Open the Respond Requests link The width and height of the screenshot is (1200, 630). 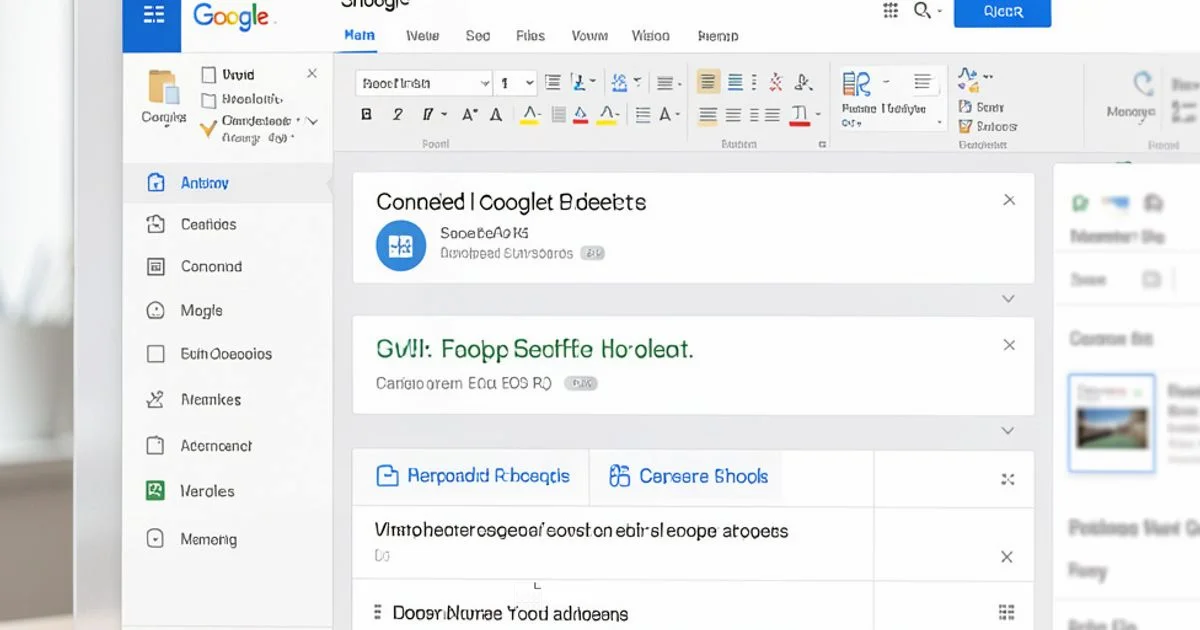(472, 476)
